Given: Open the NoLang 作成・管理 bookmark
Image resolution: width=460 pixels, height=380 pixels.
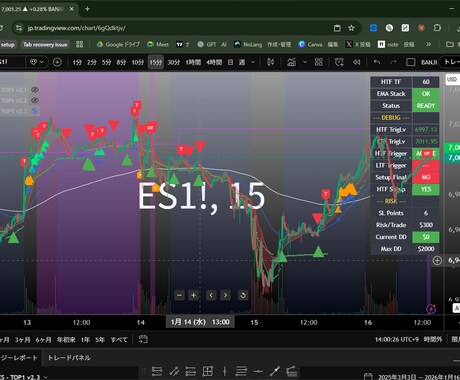Looking at the screenshot, I should pyautogui.click(x=262, y=44).
